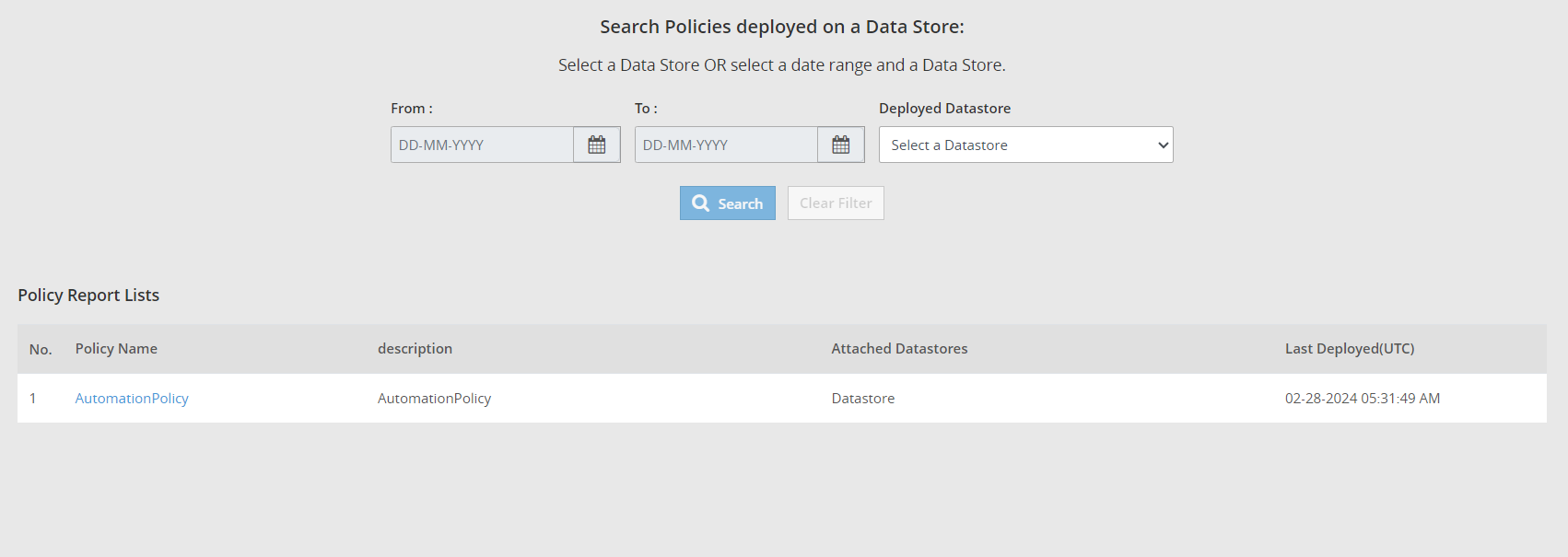1568x557 pixels.
Task: Click into the From date input field
Action: 482,145
